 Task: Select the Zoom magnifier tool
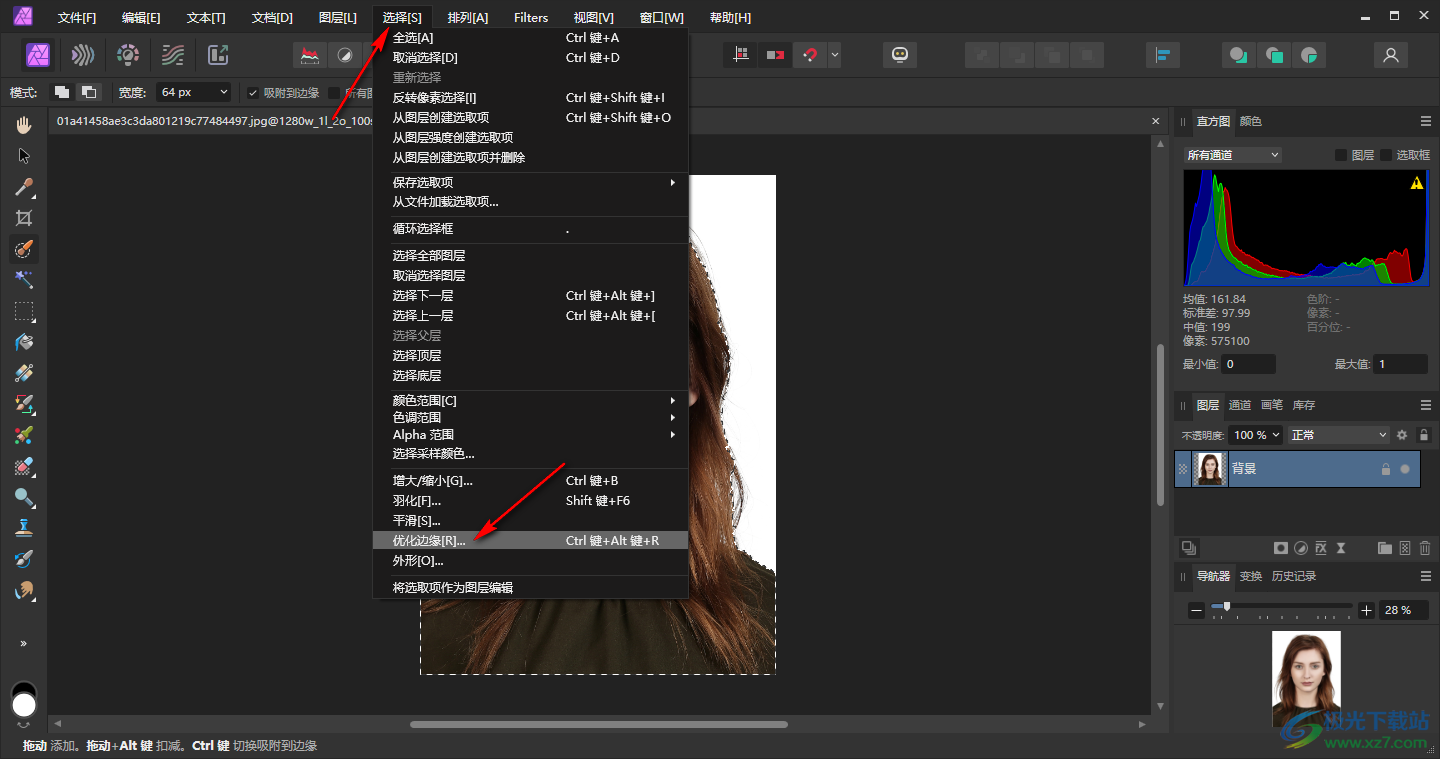[24, 497]
